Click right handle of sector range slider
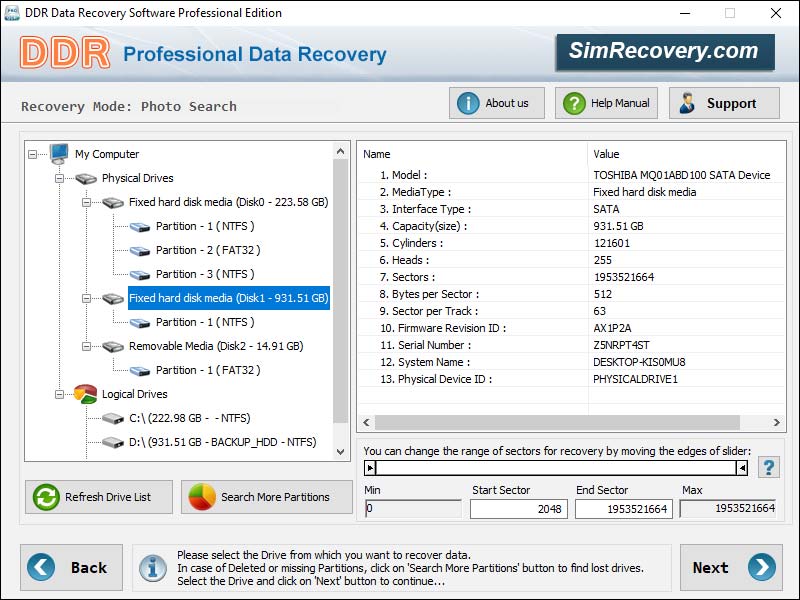Screen dimensions: 800x600 [742, 467]
